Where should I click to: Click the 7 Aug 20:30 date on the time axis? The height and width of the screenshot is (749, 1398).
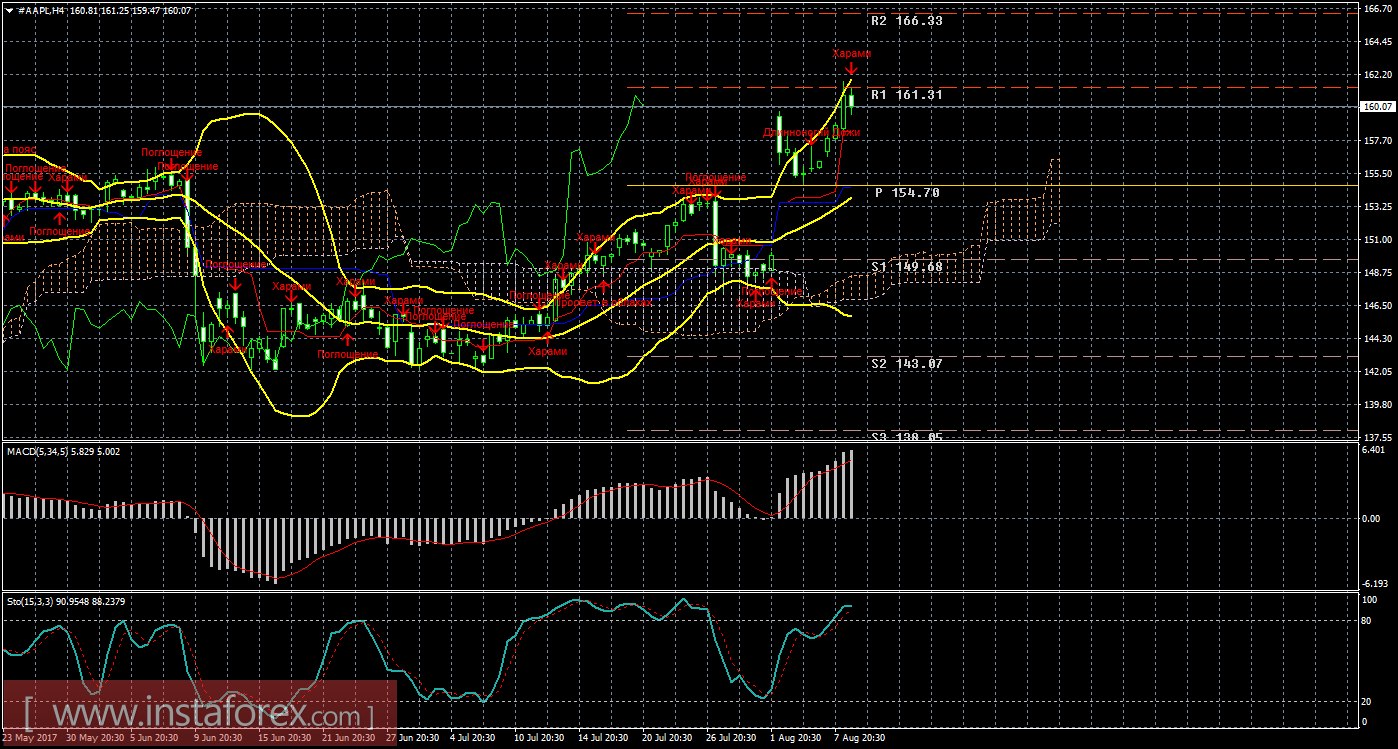(858, 738)
